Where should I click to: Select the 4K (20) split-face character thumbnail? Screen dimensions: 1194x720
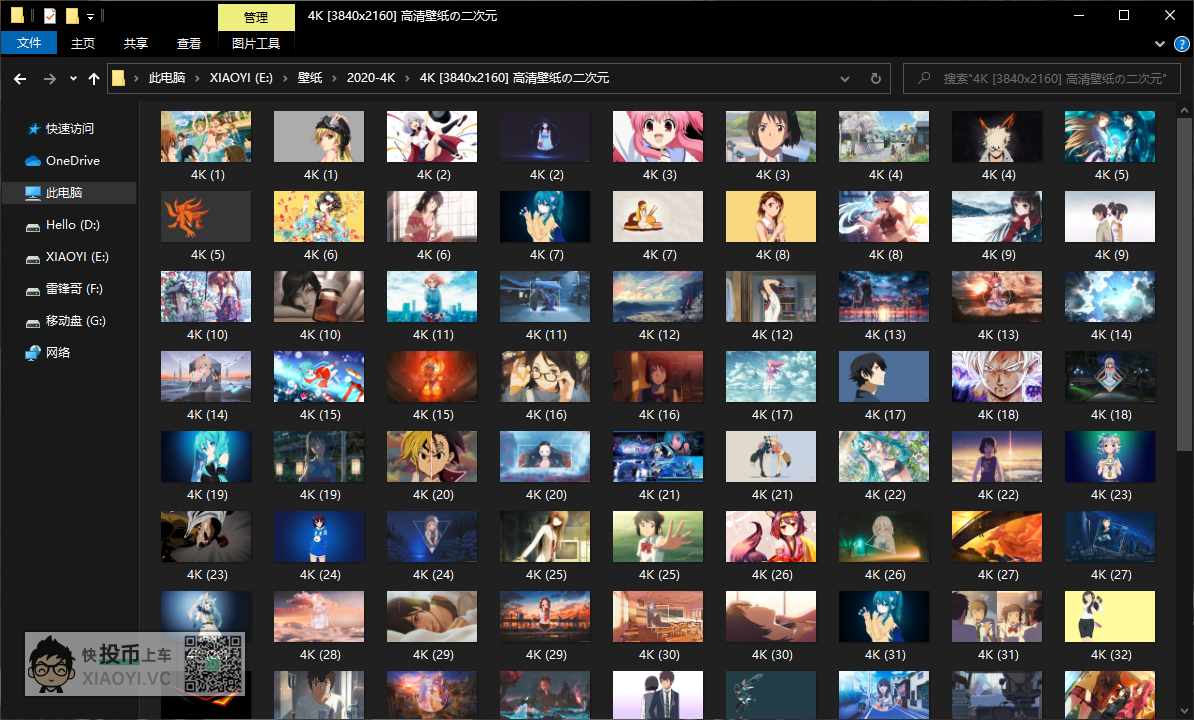coord(432,457)
